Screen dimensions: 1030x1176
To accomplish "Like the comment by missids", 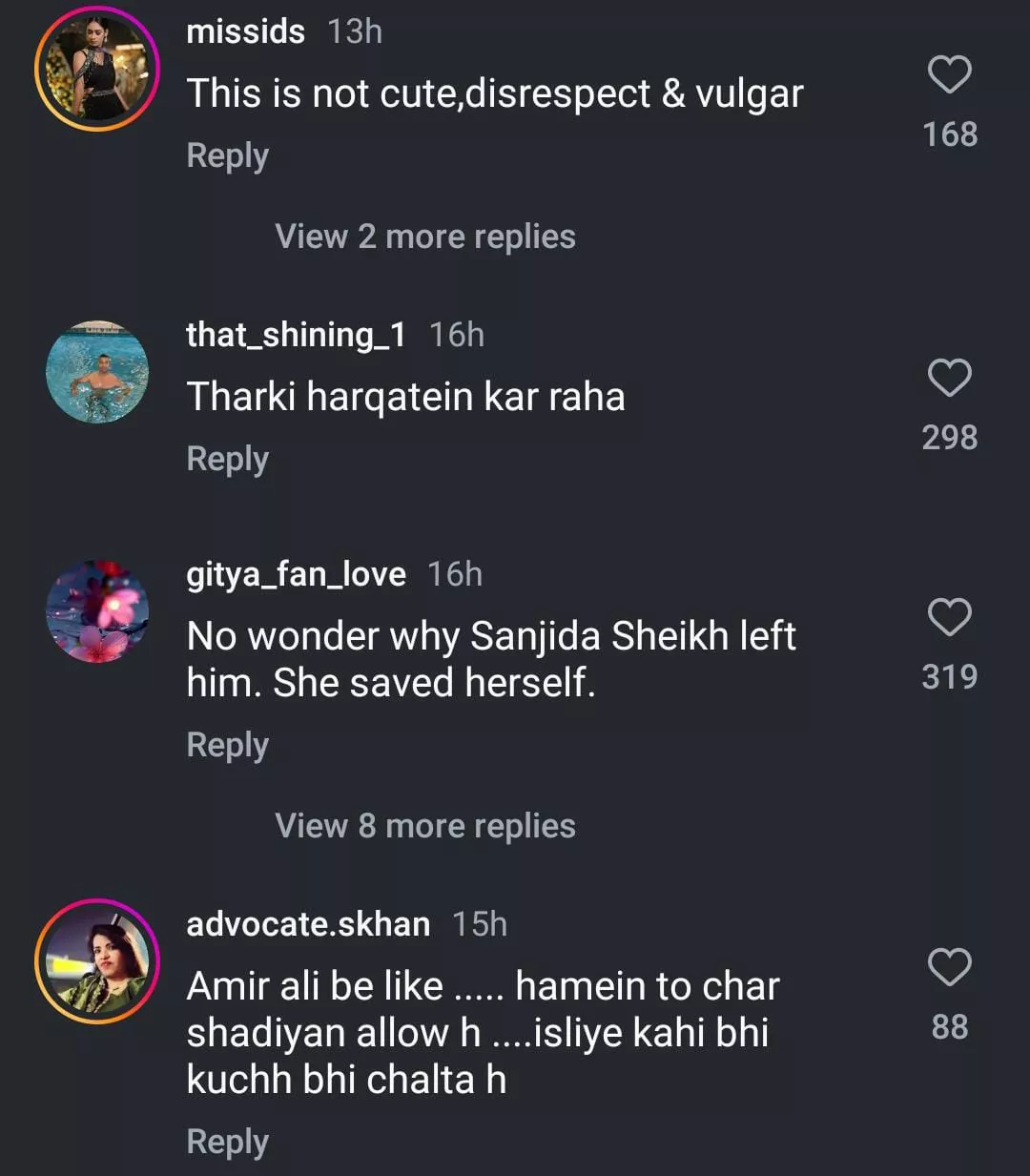I will [x=949, y=75].
